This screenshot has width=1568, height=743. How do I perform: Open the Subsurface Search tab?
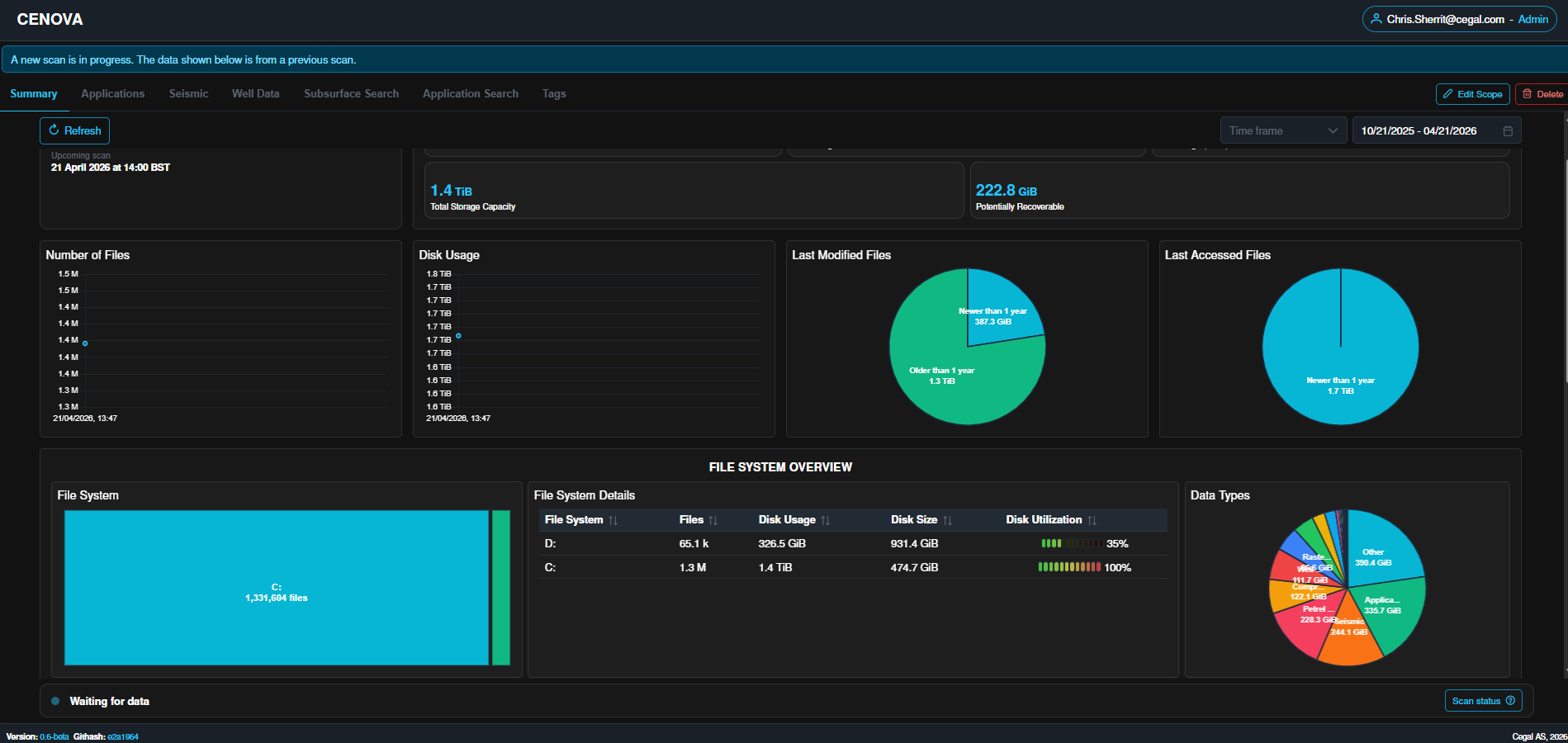[351, 93]
